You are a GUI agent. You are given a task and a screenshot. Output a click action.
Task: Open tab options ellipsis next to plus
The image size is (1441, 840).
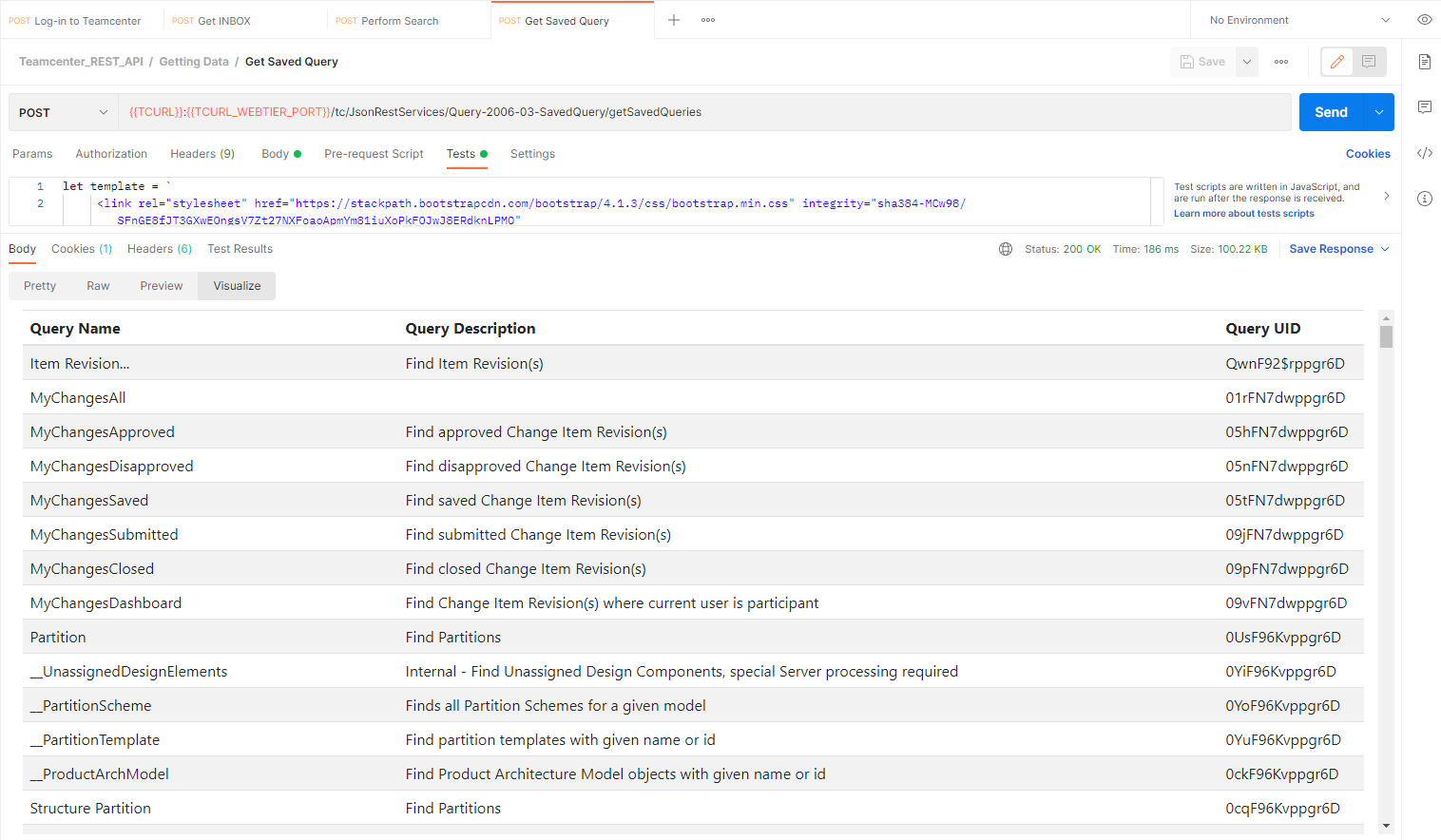point(708,20)
